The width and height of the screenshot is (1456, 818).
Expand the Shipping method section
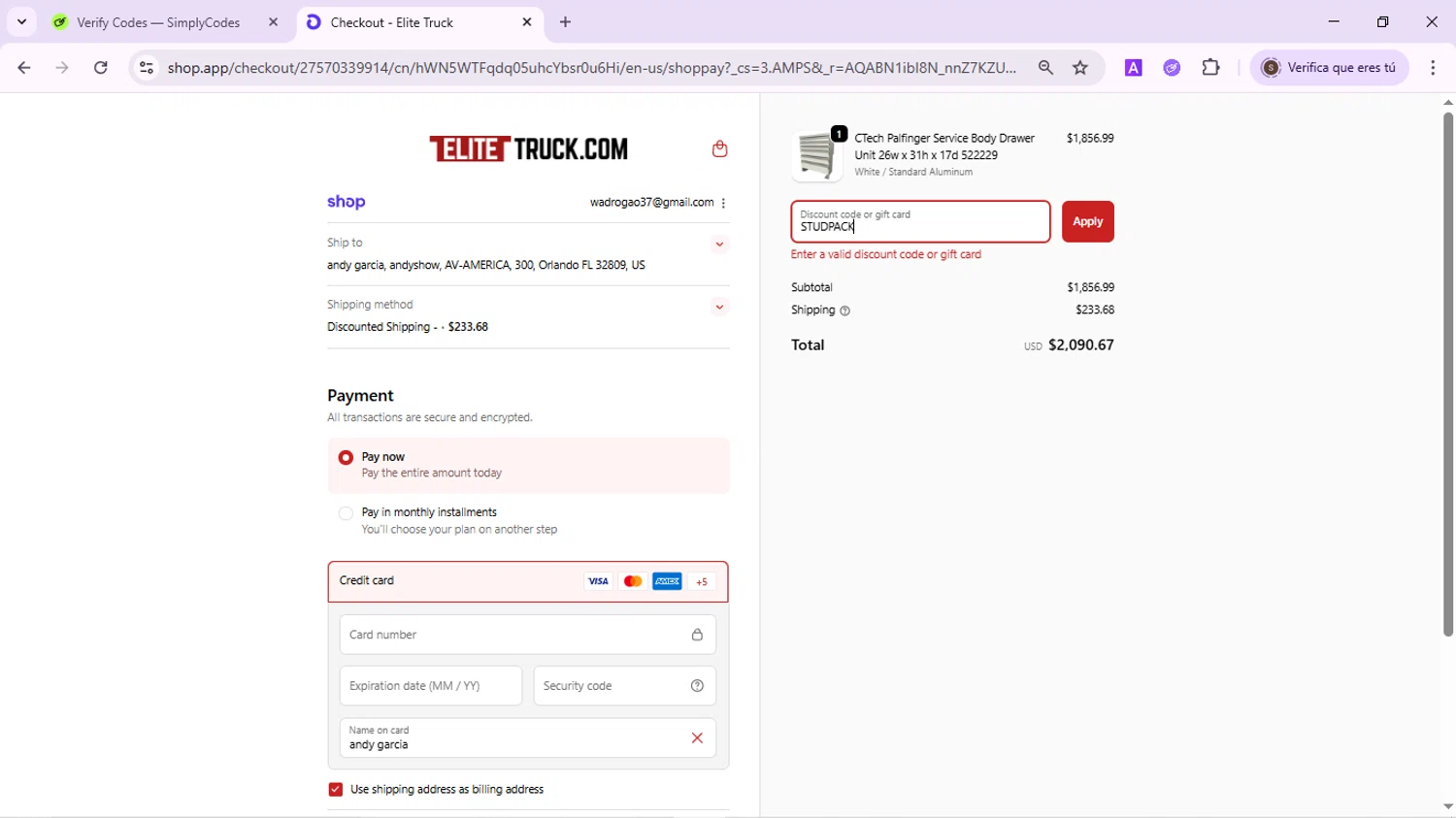(x=719, y=308)
